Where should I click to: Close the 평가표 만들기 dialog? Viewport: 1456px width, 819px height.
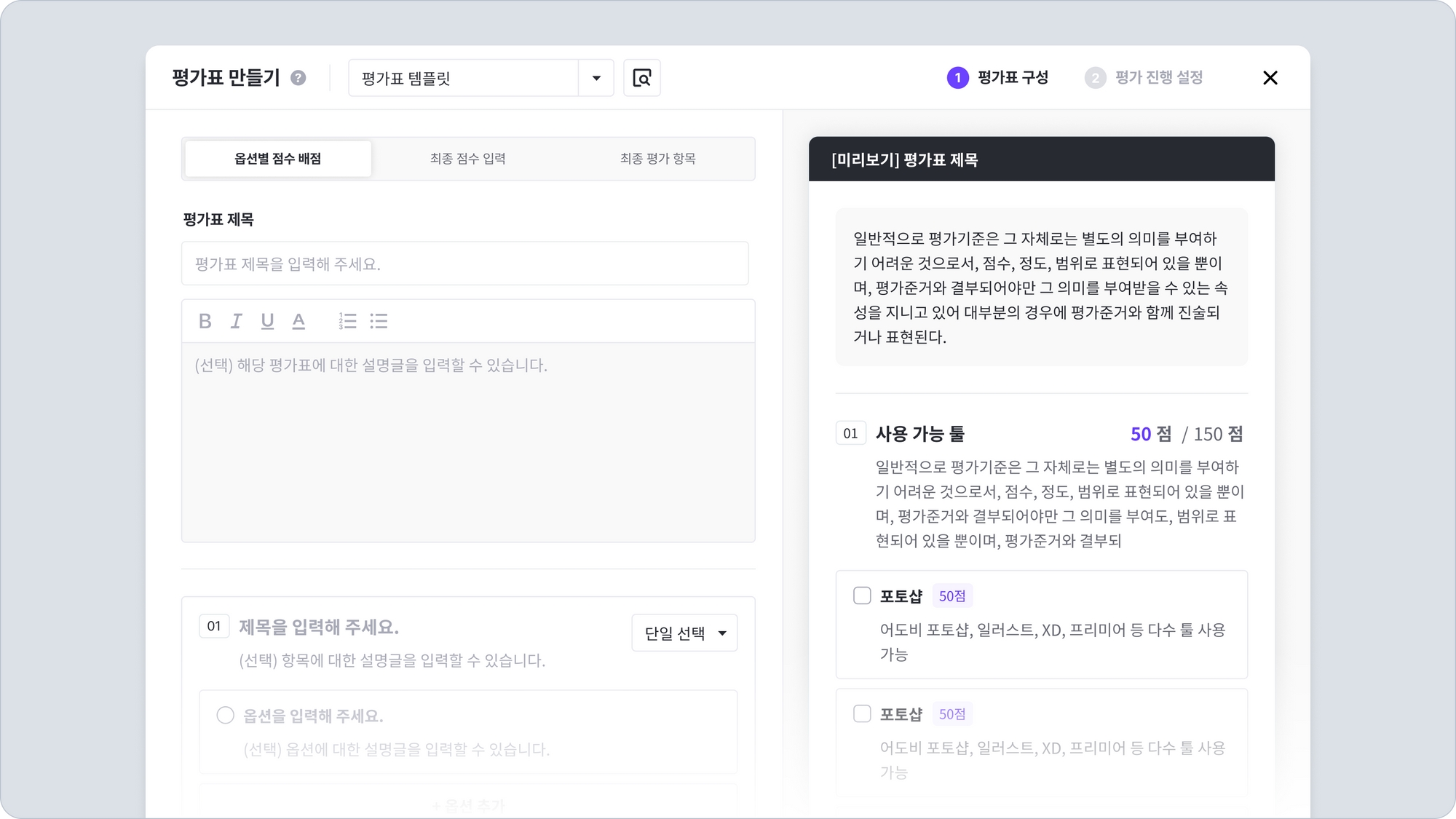pyautogui.click(x=1270, y=78)
